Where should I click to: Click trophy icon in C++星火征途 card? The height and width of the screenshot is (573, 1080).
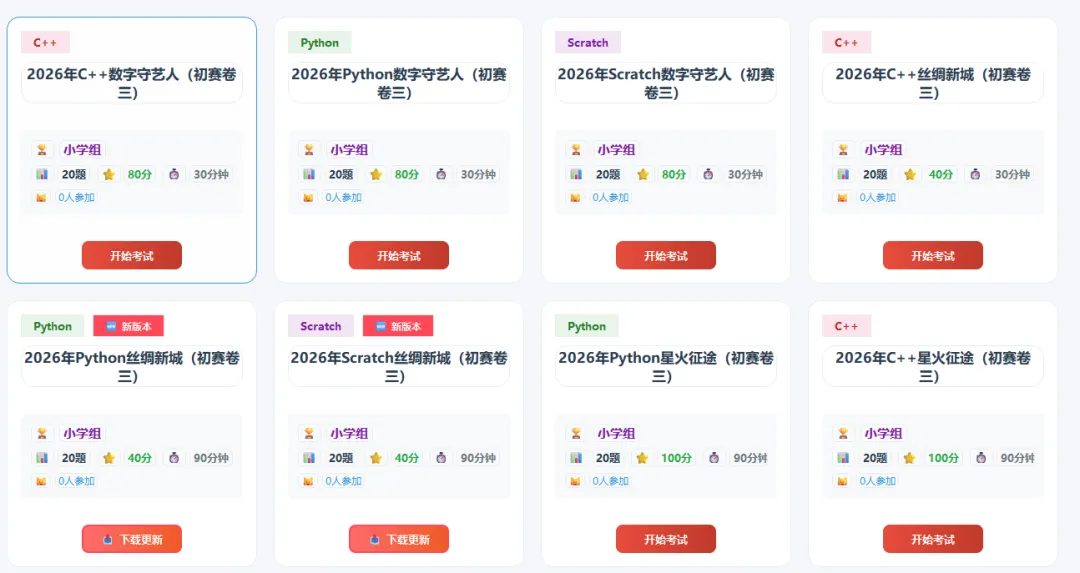[843, 433]
